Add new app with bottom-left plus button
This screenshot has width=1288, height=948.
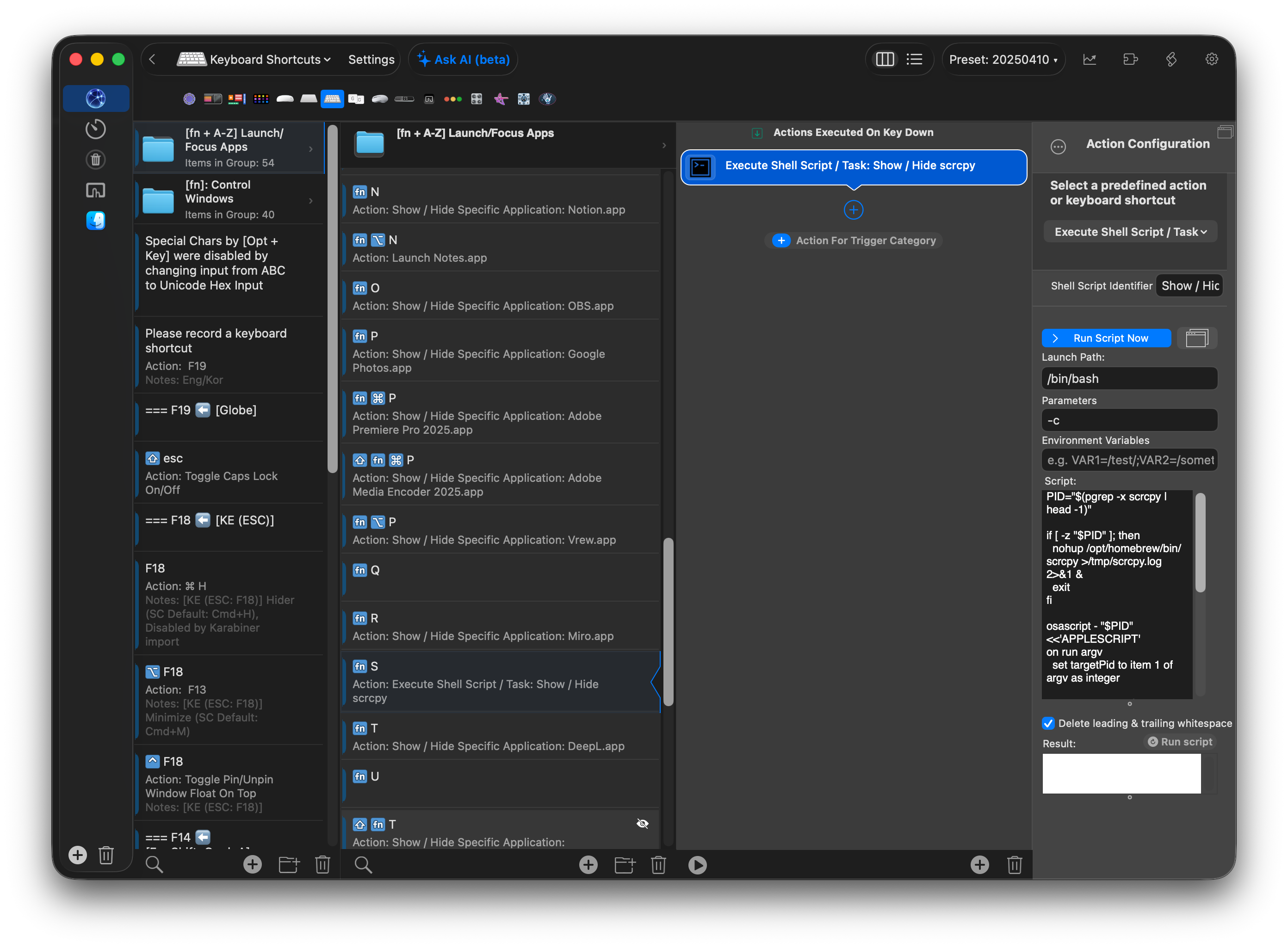[77, 855]
